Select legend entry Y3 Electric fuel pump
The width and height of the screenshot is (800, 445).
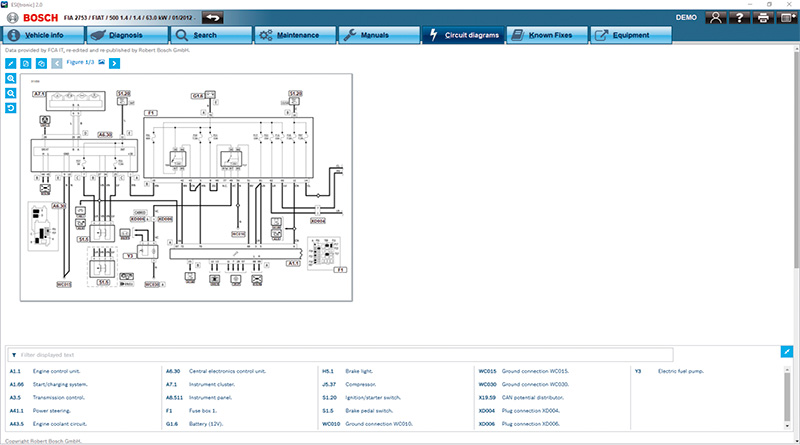(x=669, y=371)
